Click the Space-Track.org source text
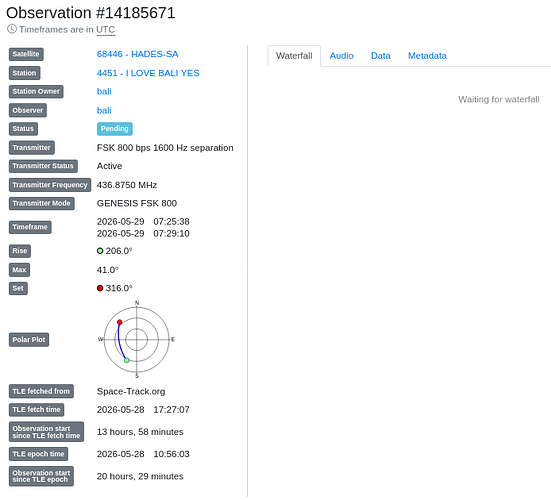 [x=131, y=391]
